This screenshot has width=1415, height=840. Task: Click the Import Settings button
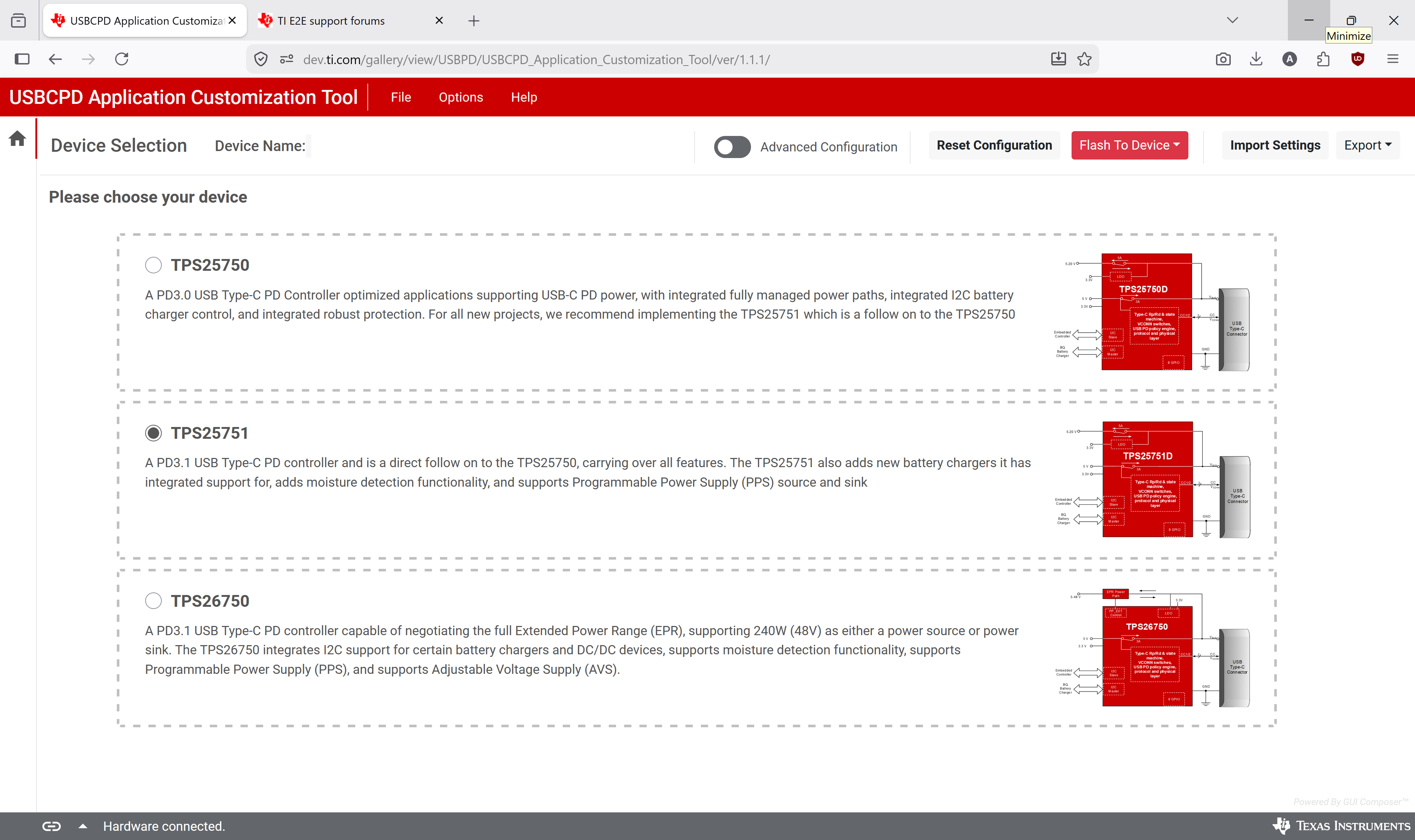tap(1275, 146)
